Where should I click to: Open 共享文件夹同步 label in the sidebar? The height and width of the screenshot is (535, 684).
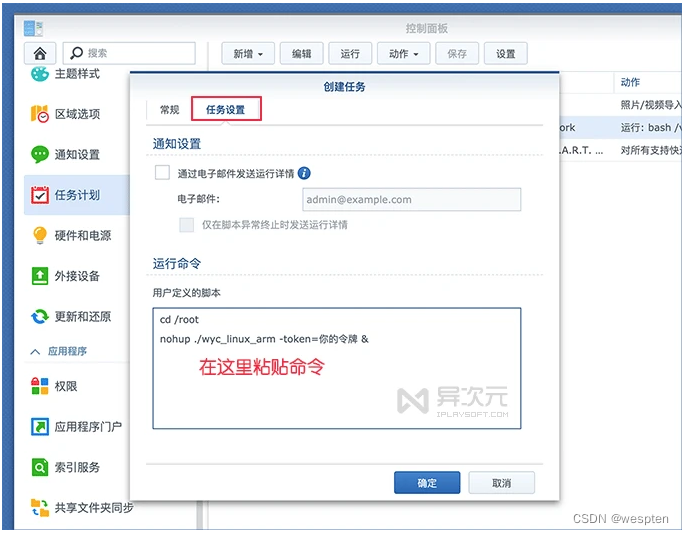pos(94,508)
